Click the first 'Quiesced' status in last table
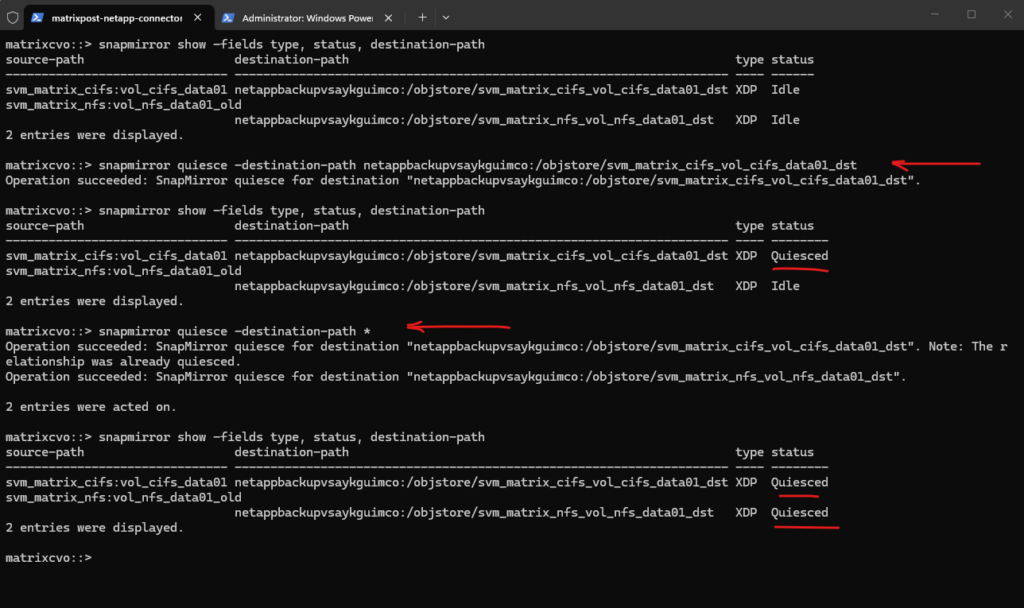This screenshot has width=1024, height=608. [x=799, y=482]
